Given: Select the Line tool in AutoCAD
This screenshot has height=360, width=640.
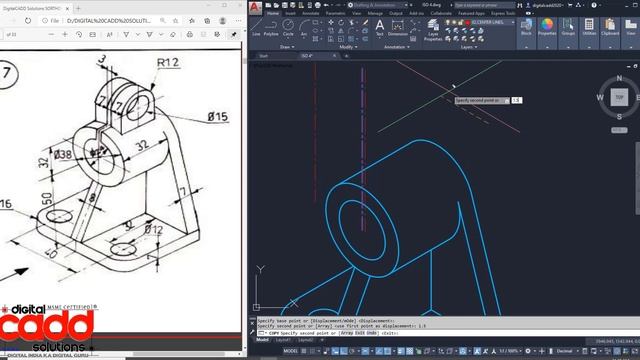Looking at the screenshot, I should pyautogui.click(x=256, y=28).
